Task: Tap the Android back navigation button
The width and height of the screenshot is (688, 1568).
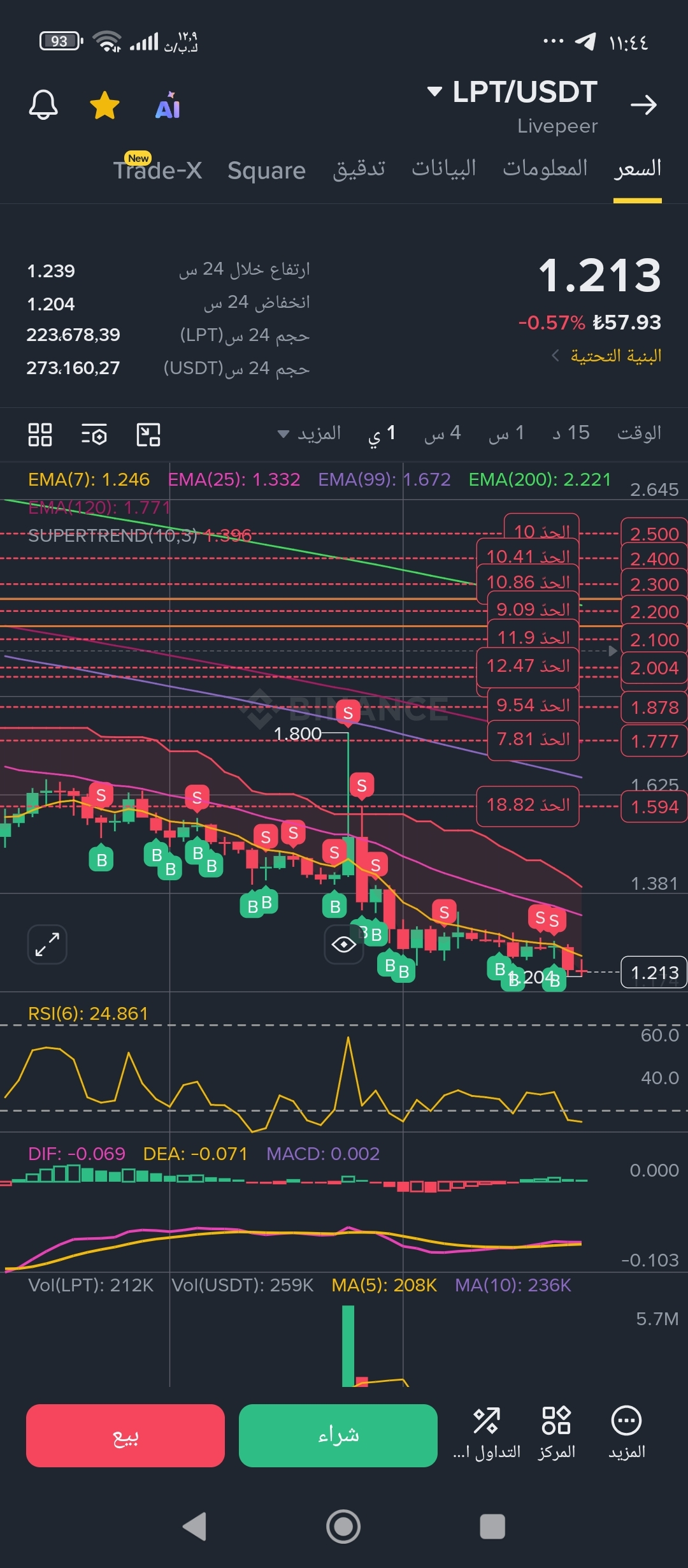Action: tap(194, 1527)
